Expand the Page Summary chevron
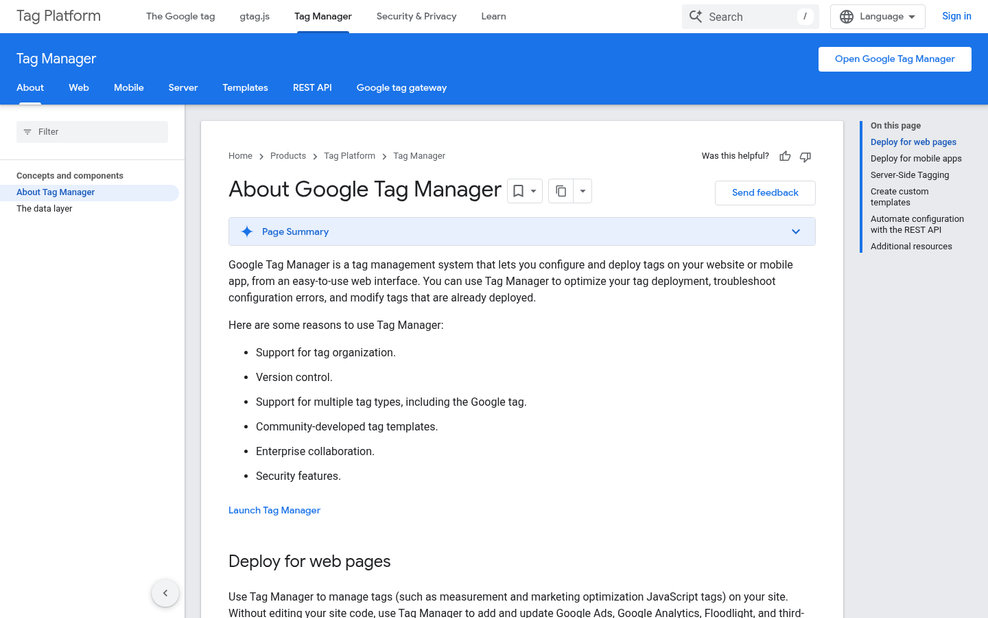This screenshot has height=618, width=988. (x=796, y=232)
